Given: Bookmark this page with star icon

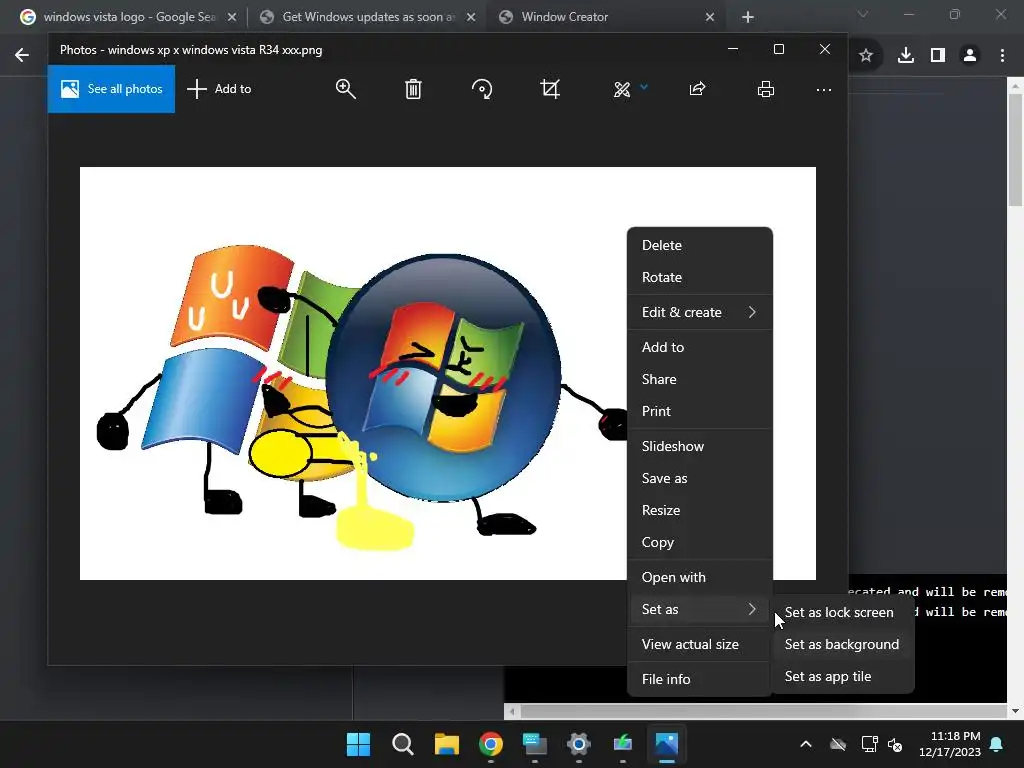Looking at the screenshot, I should point(866,56).
